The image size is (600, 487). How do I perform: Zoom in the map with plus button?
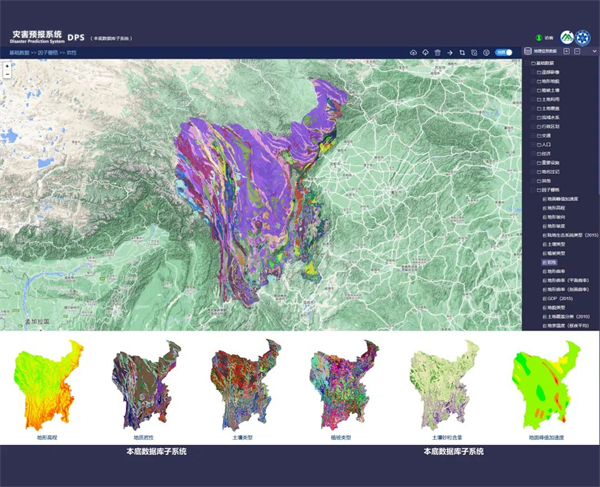click(8, 65)
